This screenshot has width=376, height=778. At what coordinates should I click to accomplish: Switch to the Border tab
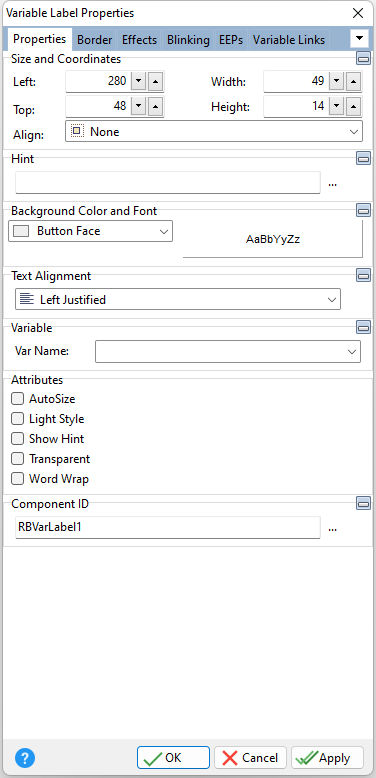tap(95, 40)
